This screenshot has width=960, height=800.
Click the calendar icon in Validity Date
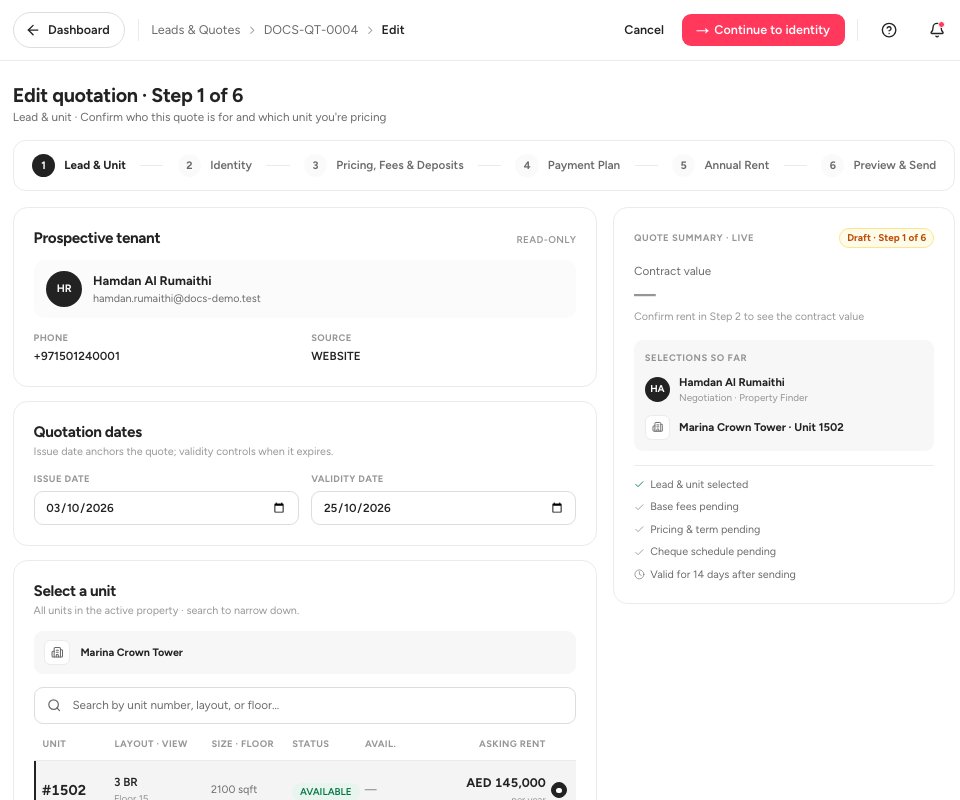(x=557, y=507)
